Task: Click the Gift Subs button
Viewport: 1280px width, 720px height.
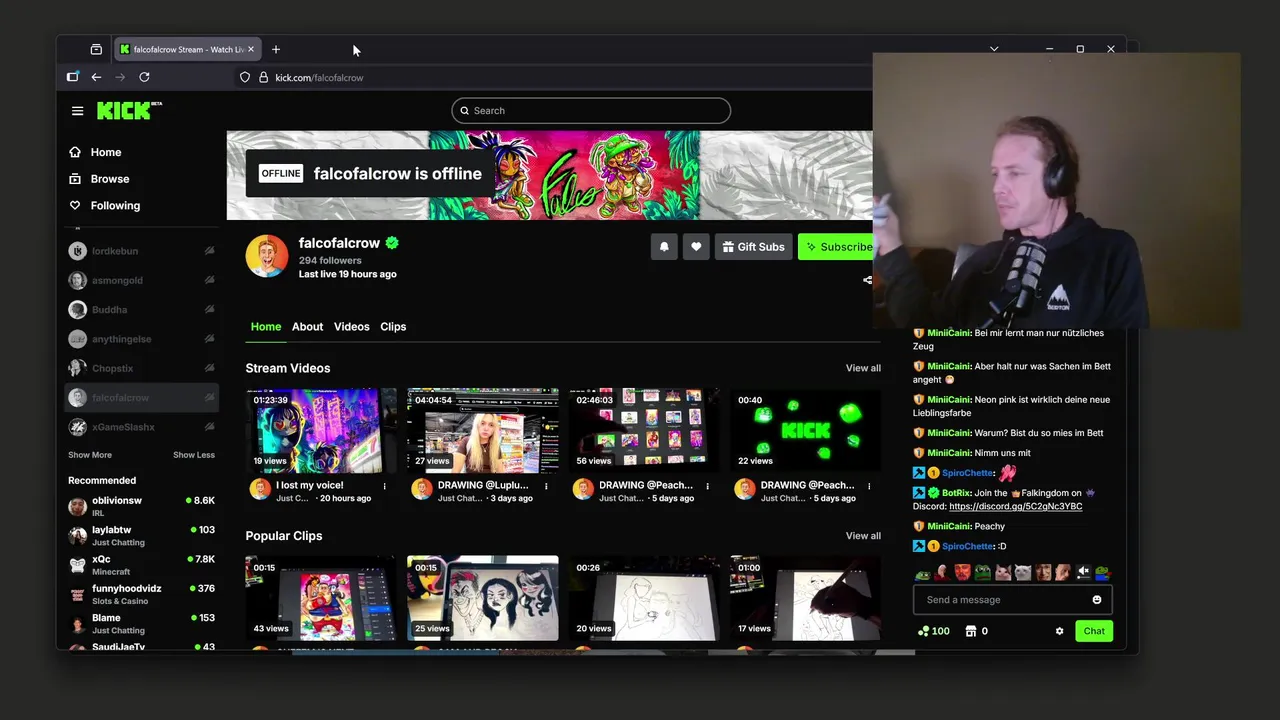Action: pyautogui.click(x=754, y=247)
